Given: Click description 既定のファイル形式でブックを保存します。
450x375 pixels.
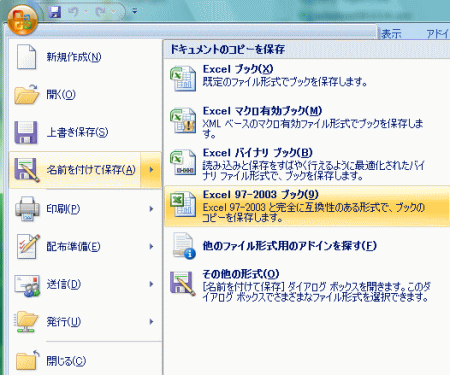Looking at the screenshot, I should 285,82.
